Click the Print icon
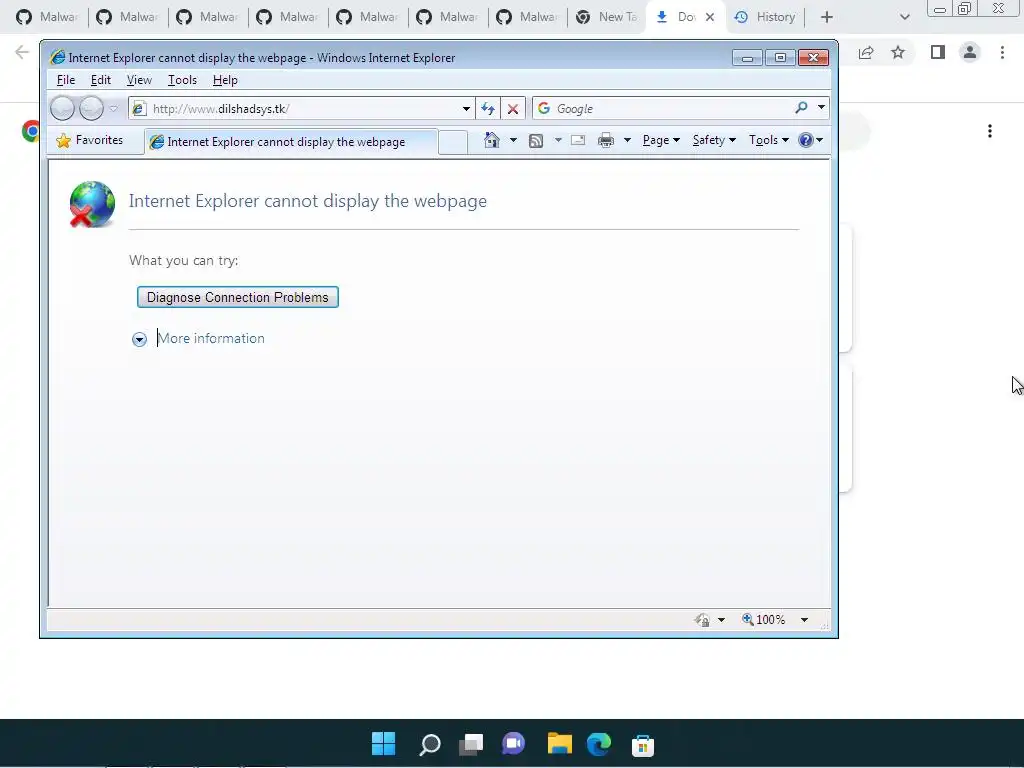Screen dimensions: 1024x768 click(x=606, y=140)
